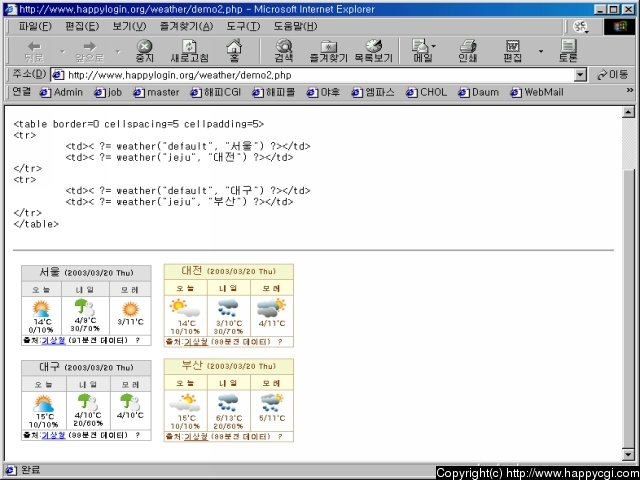This screenshot has width=640, height=480.
Task: Open the 보기(V) menu
Action: coord(129,27)
